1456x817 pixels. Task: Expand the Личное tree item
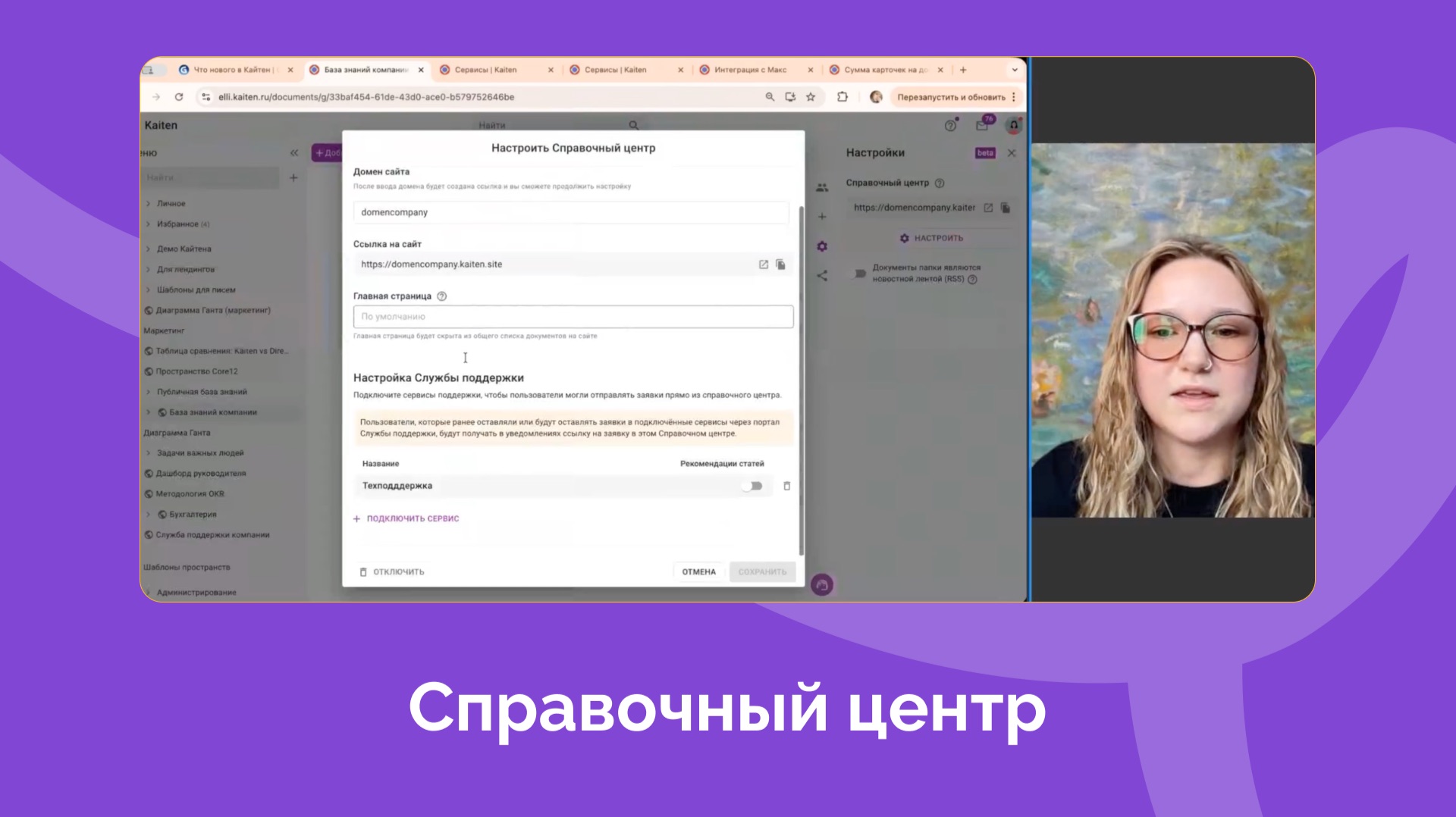coord(149,204)
